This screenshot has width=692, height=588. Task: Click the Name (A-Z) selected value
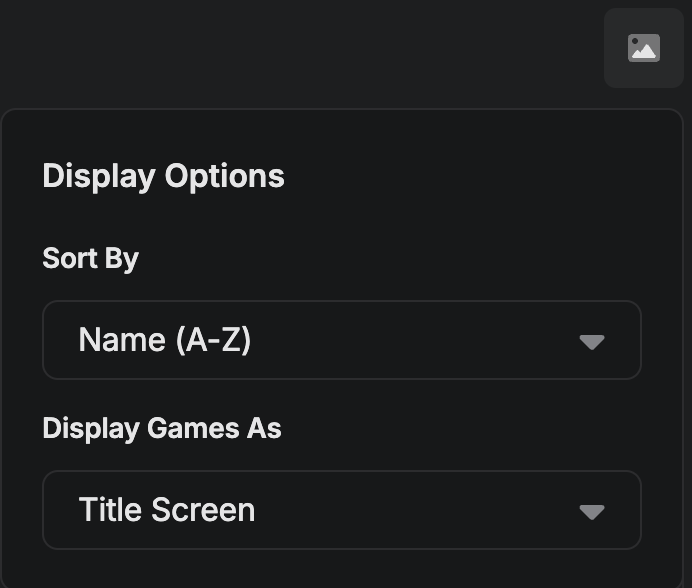pos(165,340)
